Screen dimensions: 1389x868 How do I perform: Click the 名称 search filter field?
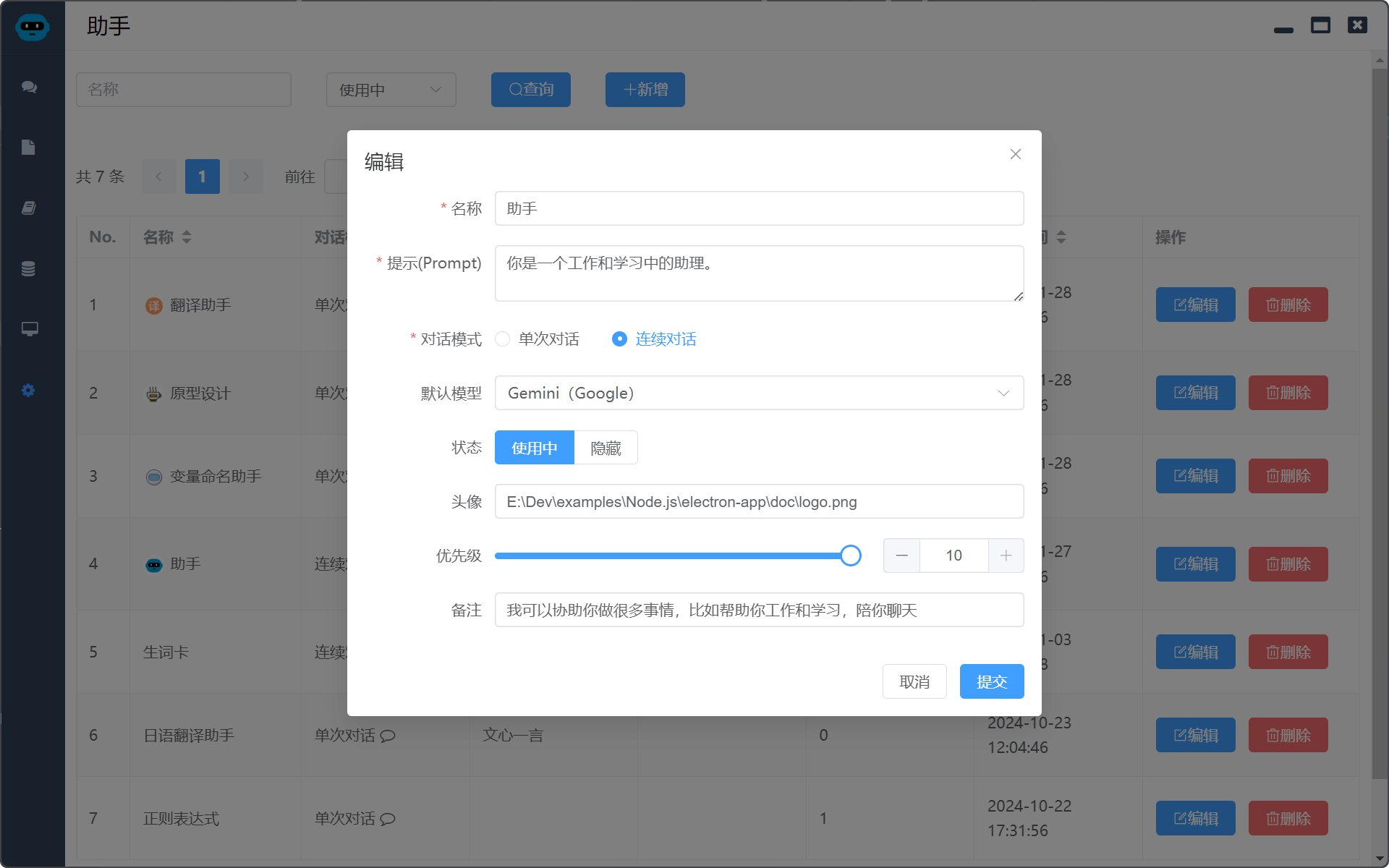pos(184,90)
